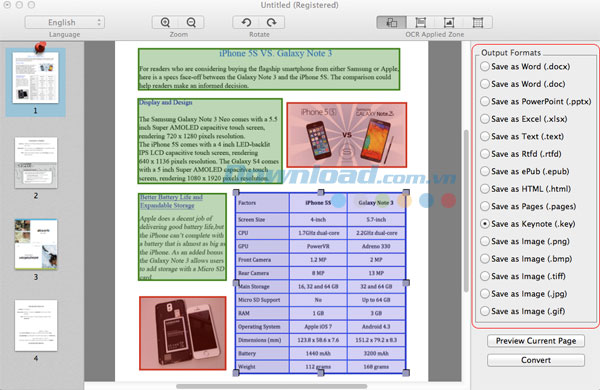Click the '3200 mAh' table cell
This screenshot has height=390, width=600.
point(376,354)
